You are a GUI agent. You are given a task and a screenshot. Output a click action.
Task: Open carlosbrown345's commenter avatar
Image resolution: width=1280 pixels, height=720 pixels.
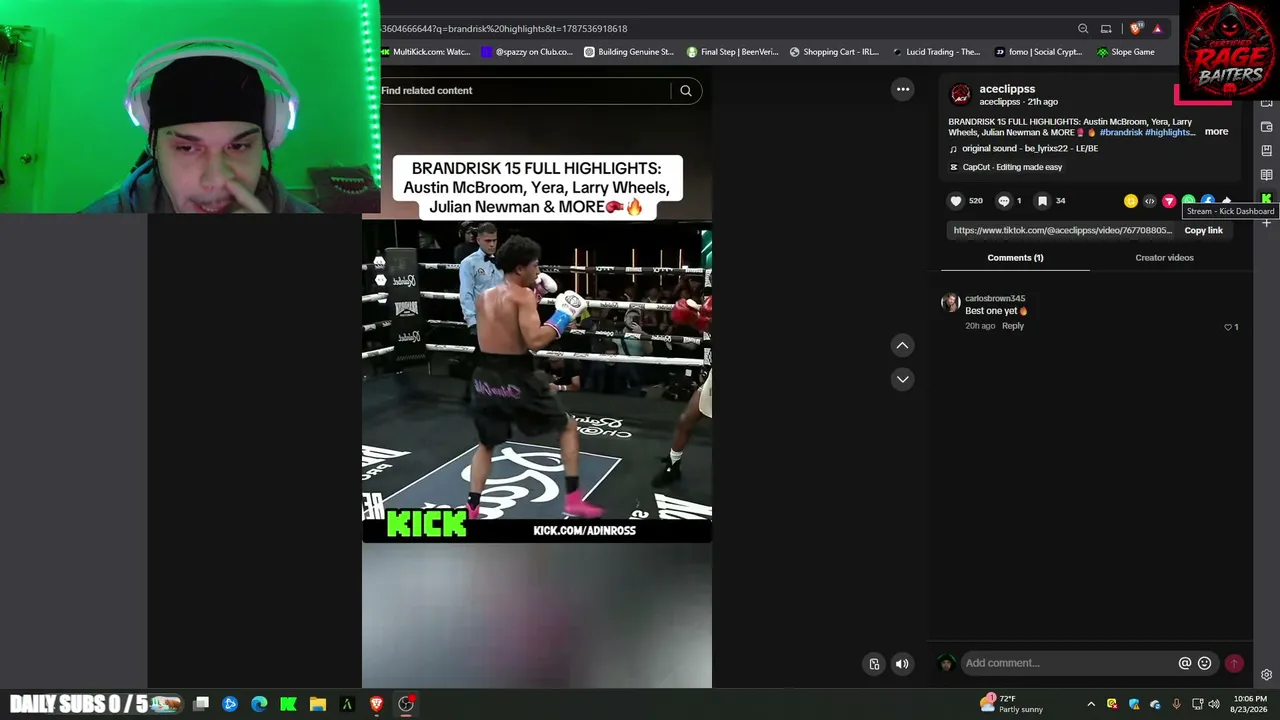(x=950, y=302)
